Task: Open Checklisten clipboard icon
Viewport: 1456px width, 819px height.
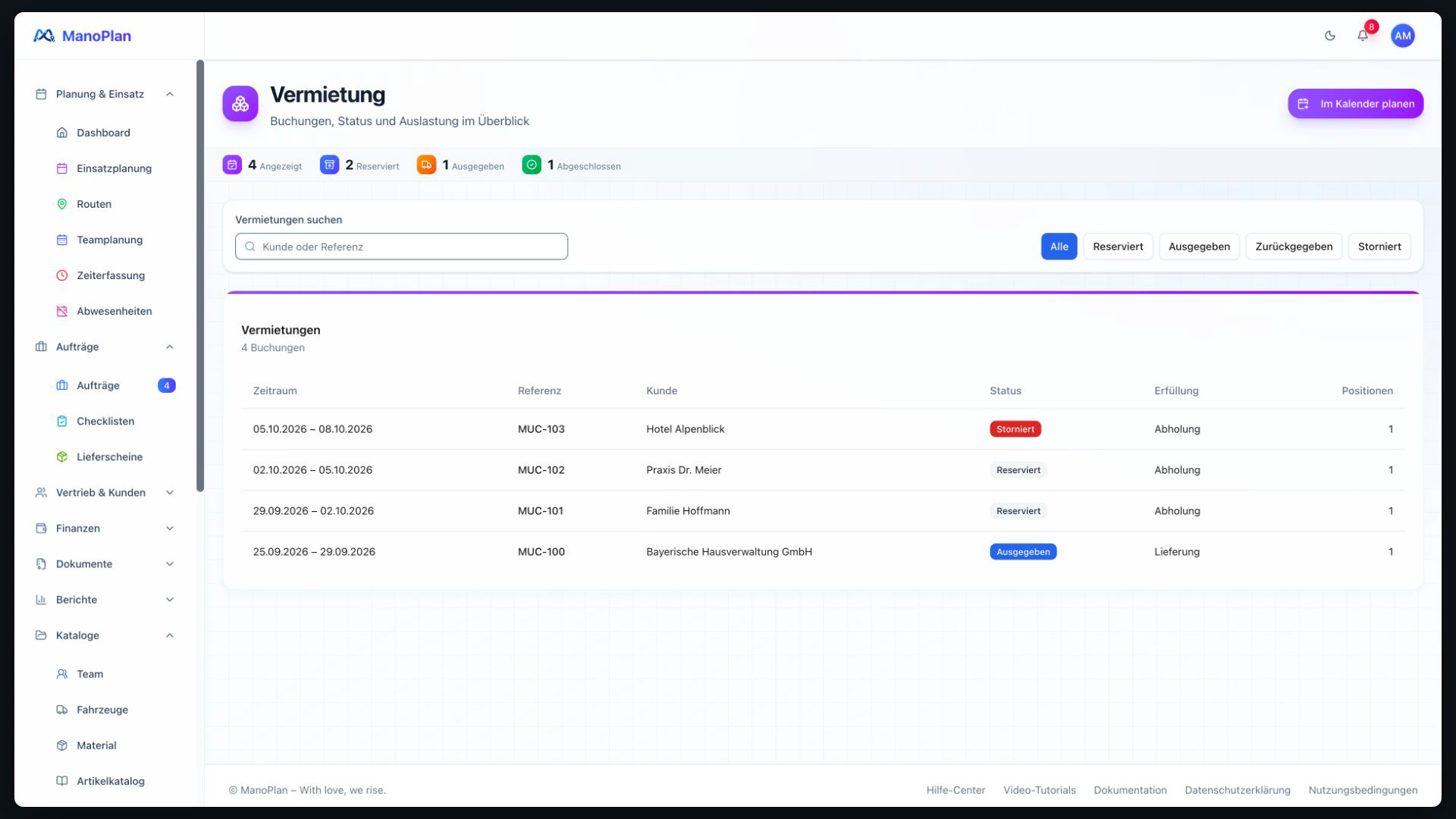Action: [62, 421]
